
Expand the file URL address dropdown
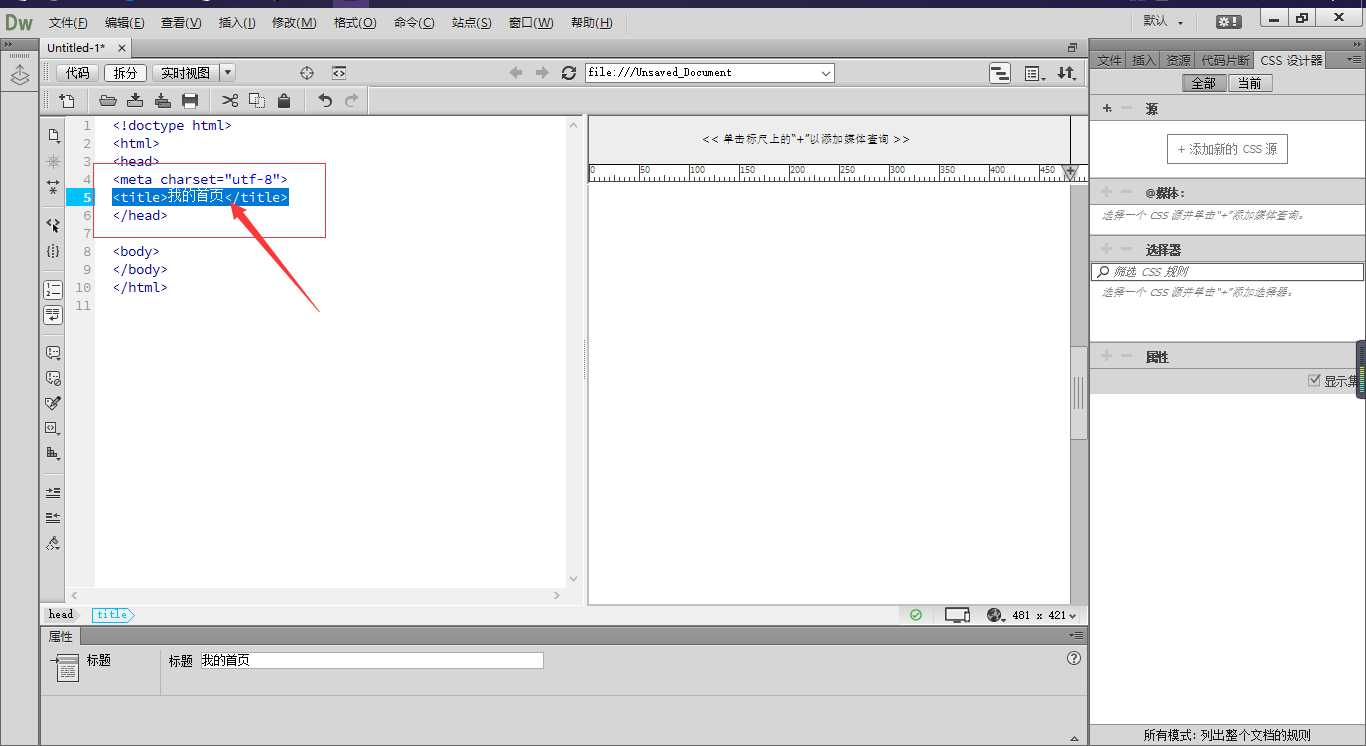826,73
